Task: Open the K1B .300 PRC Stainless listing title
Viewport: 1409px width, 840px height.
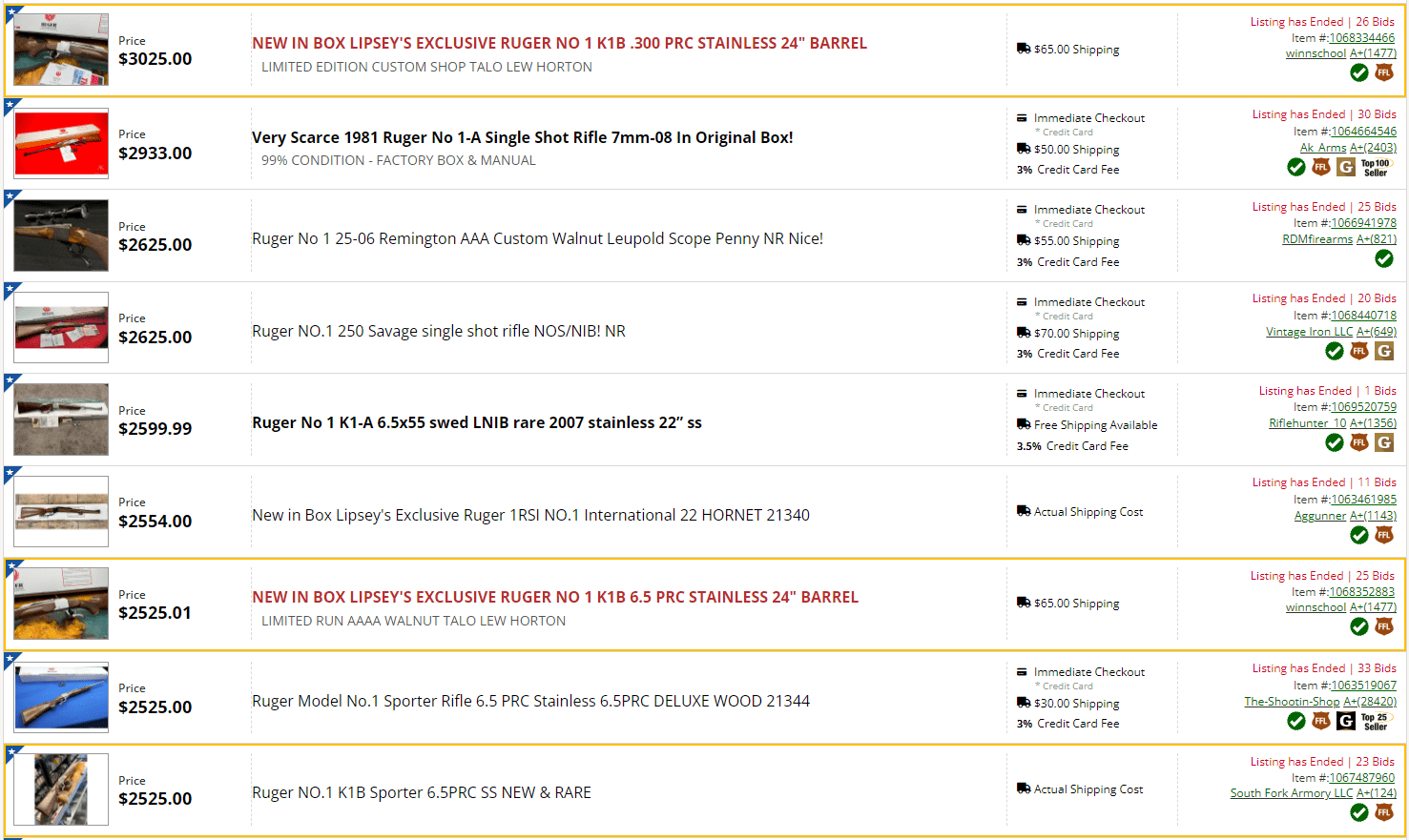Action: click(x=559, y=43)
